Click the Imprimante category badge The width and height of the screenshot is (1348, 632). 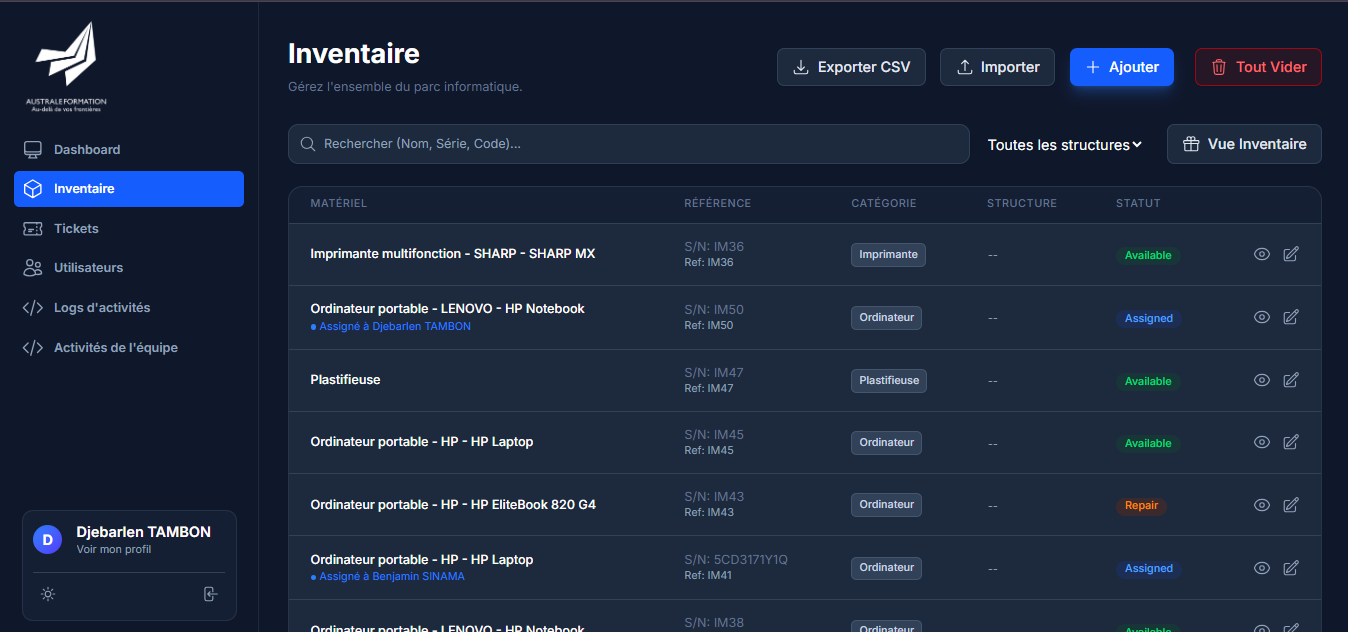[x=888, y=255]
